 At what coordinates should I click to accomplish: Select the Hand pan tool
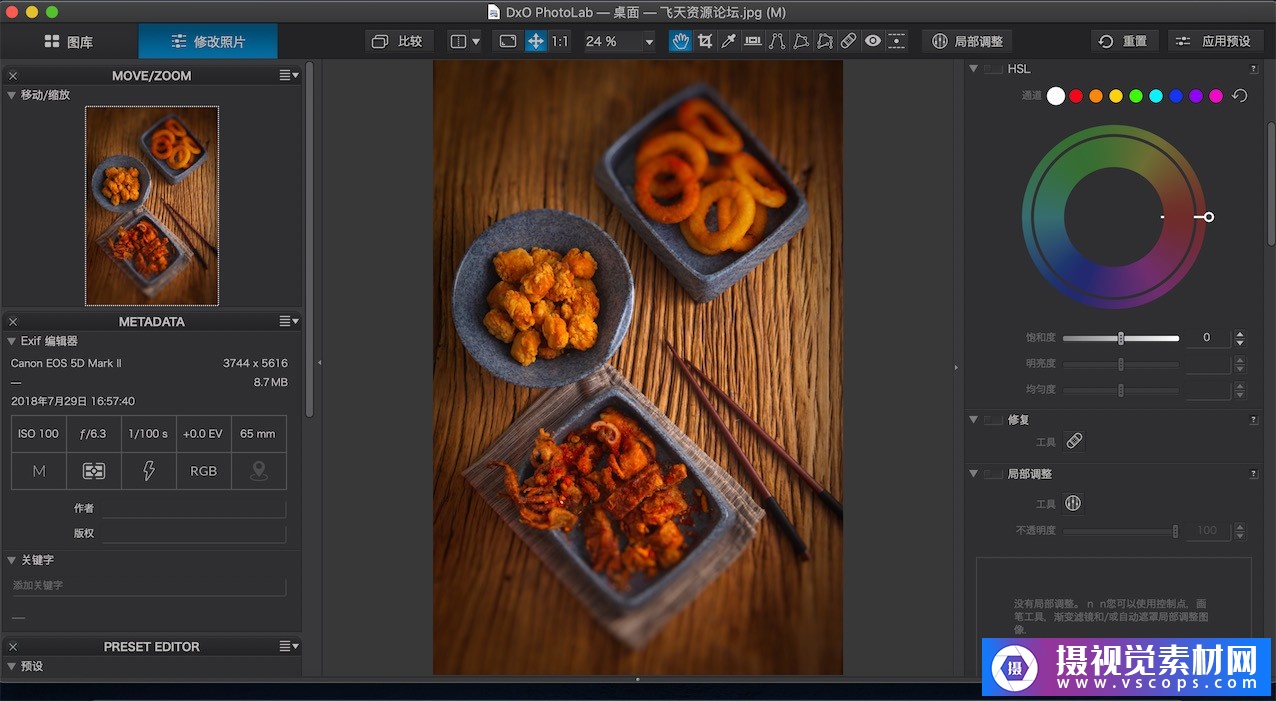(x=681, y=41)
